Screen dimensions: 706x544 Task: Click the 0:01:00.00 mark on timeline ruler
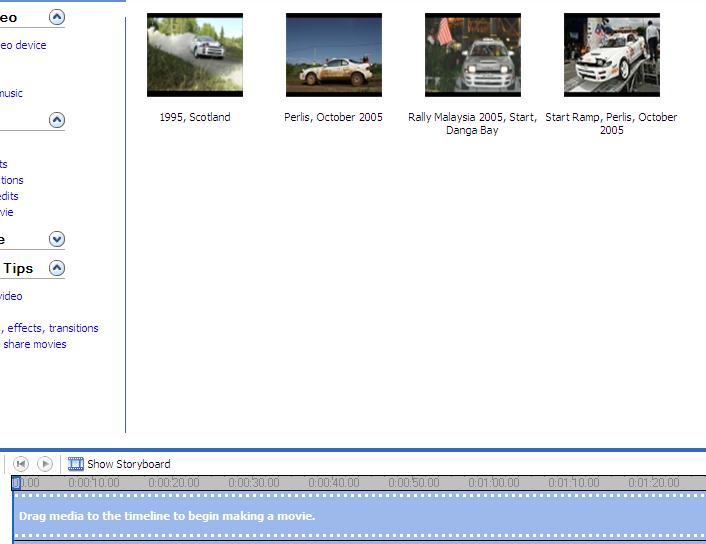tap(494, 483)
